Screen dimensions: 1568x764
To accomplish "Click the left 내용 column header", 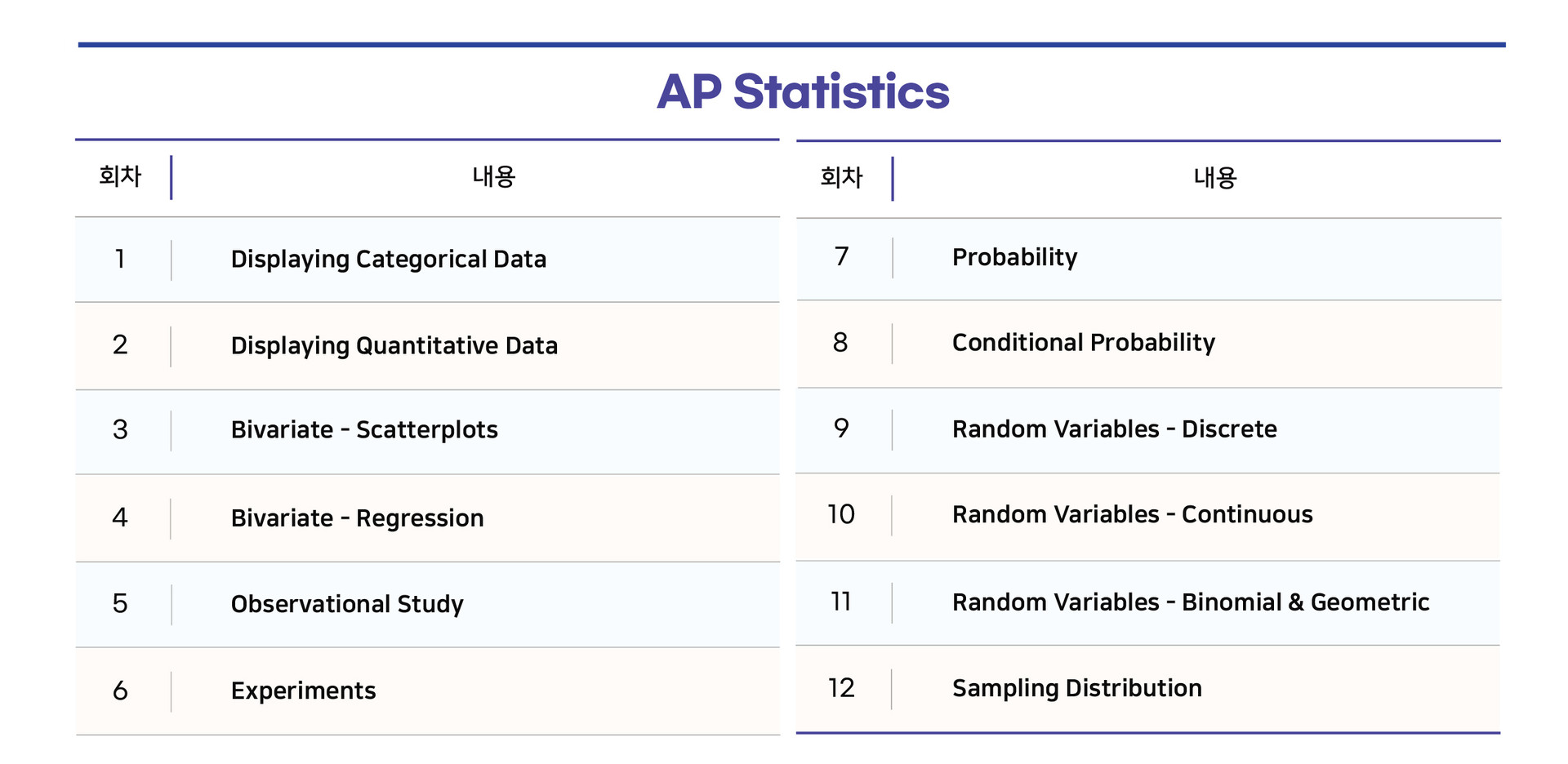I will coord(494,176).
